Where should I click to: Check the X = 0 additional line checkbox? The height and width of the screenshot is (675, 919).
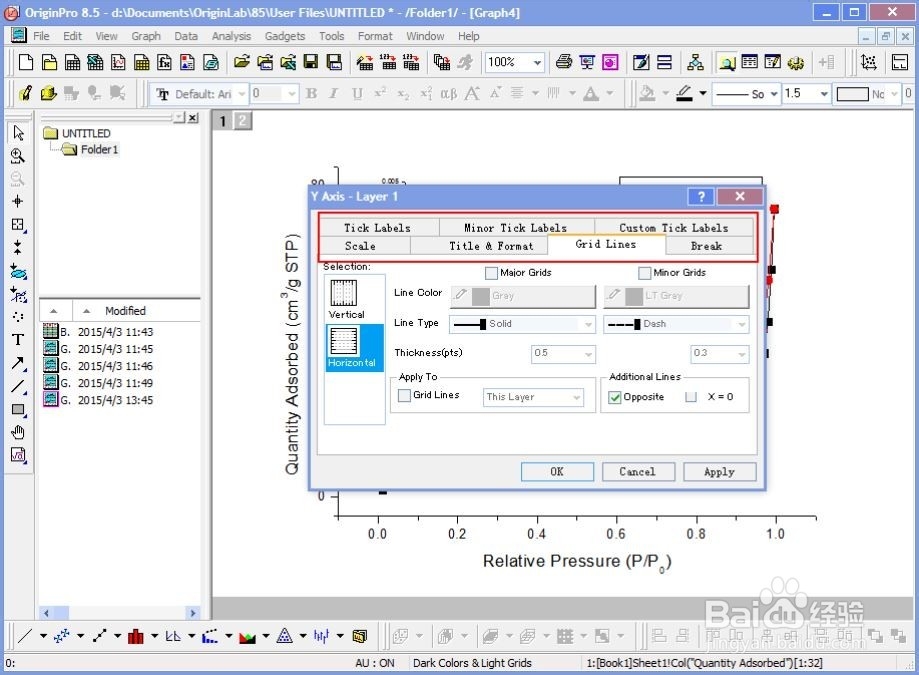point(691,397)
